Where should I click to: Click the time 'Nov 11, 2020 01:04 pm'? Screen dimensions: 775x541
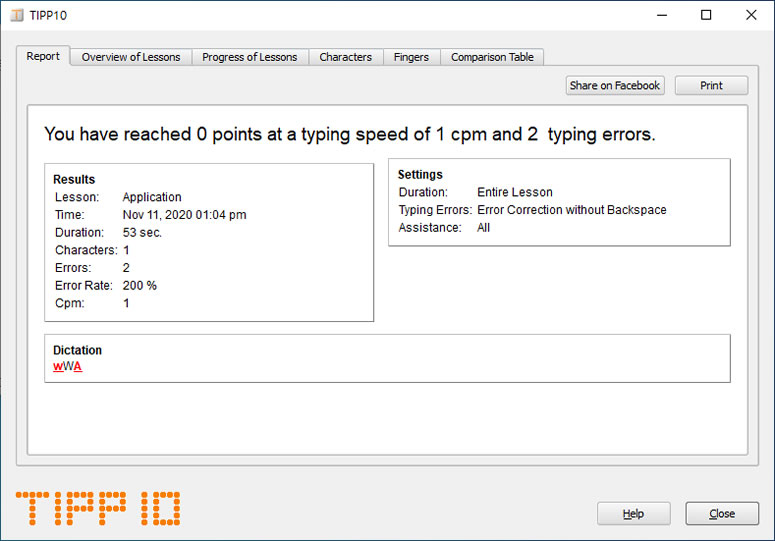coord(184,215)
